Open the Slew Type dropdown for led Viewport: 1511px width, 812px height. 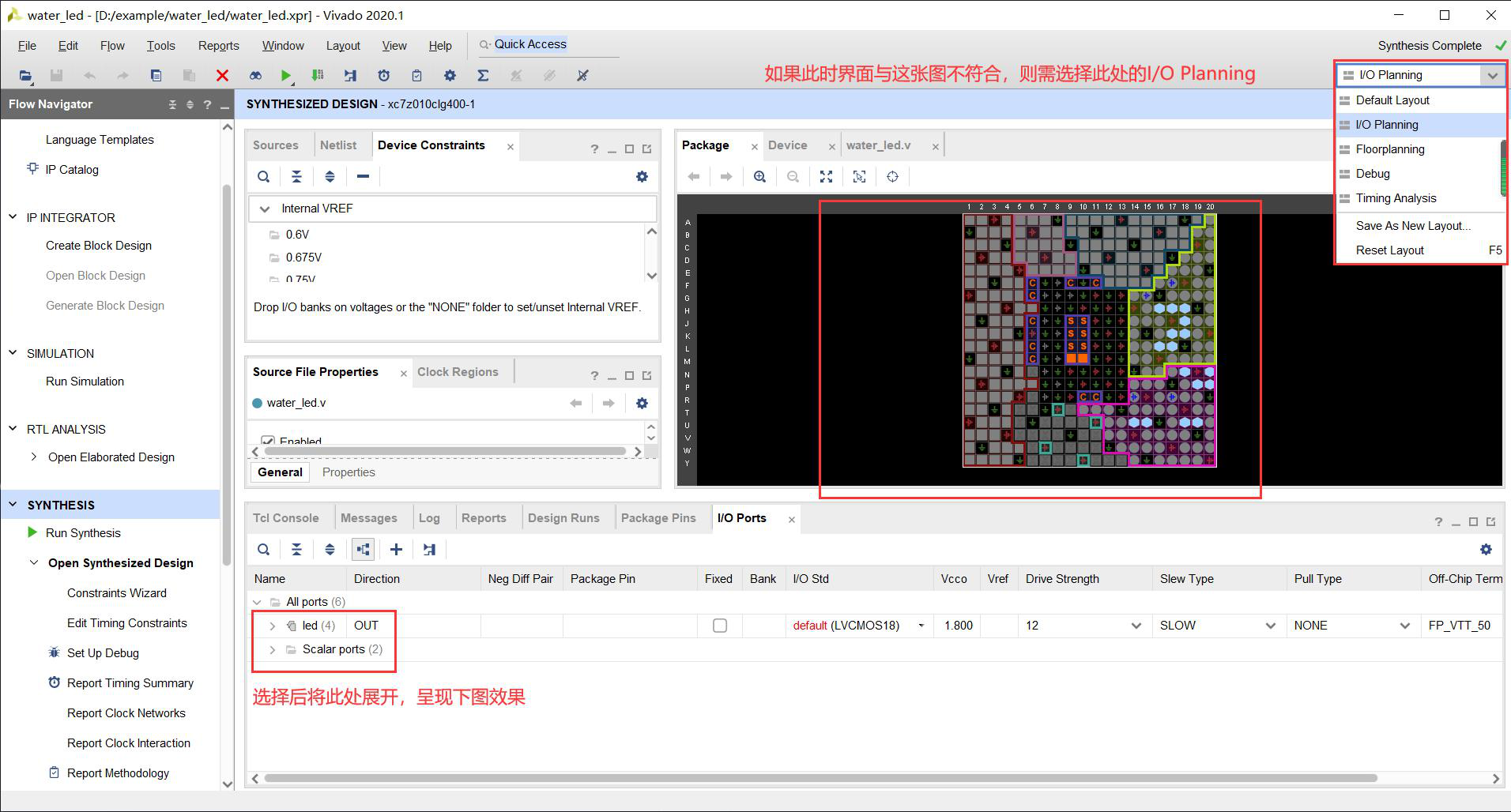1270,626
